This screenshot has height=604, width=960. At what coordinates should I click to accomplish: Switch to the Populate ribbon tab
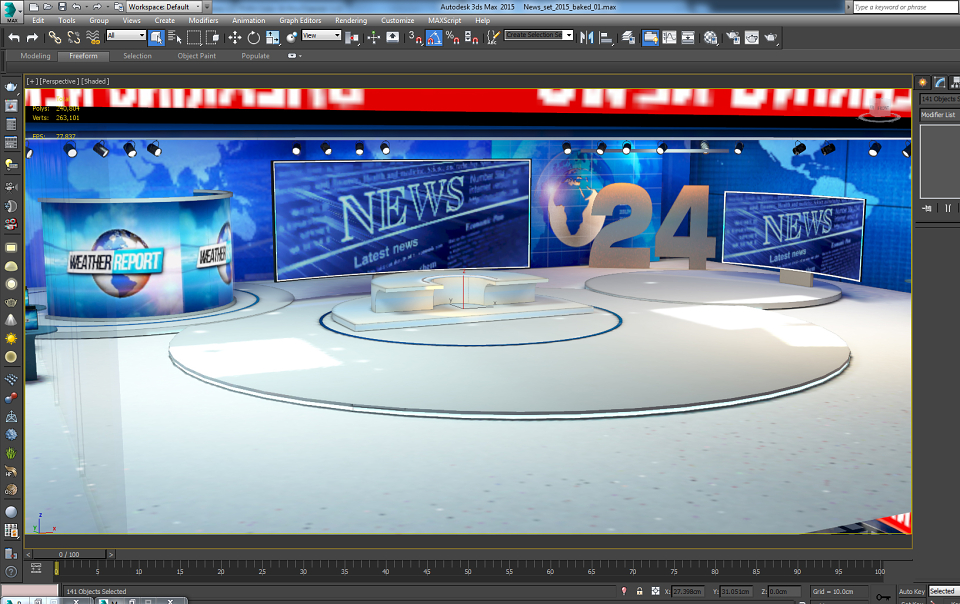[255, 56]
